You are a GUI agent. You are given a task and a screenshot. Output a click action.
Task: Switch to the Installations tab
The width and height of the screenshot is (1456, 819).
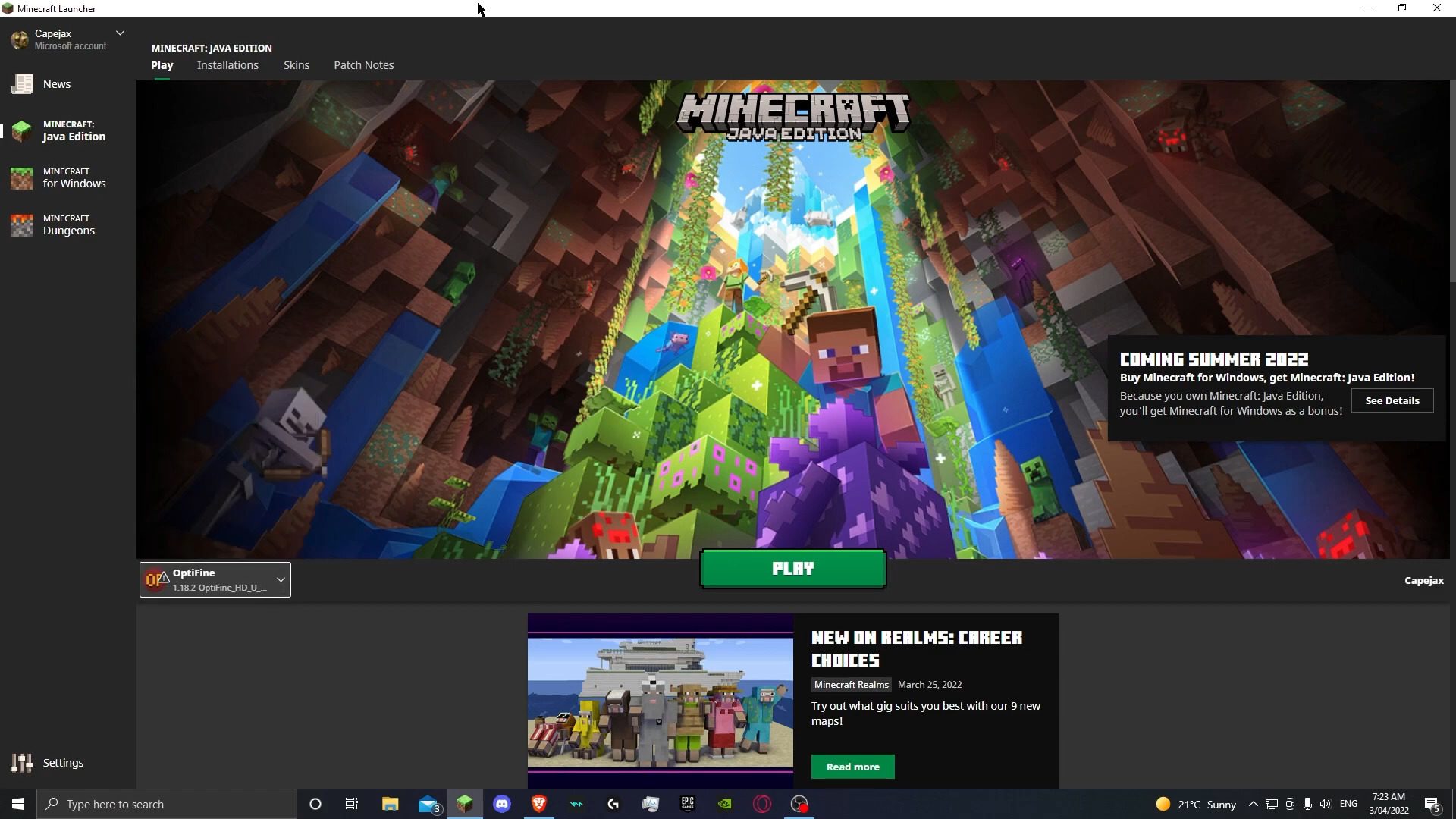(x=227, y=65)
